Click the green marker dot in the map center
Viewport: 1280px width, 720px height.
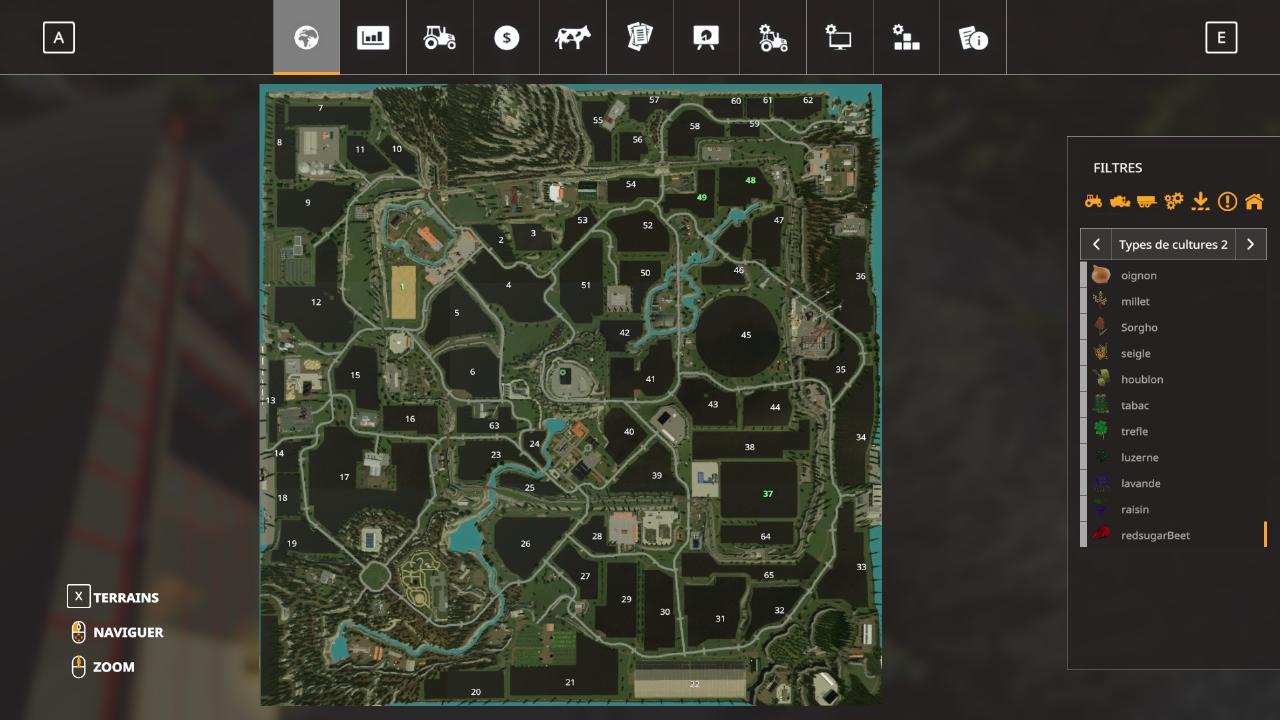(x=563, y=372)
